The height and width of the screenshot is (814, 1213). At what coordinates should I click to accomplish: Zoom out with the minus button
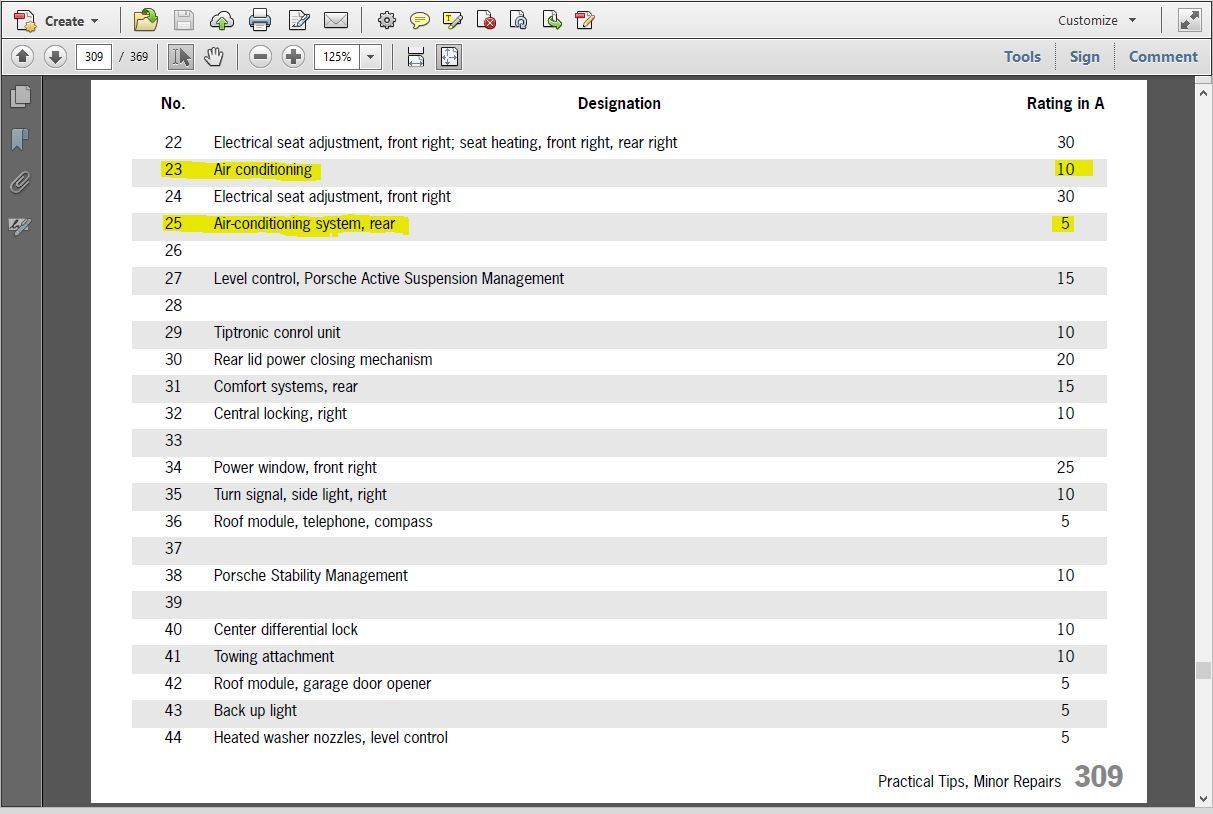(260, 57)
